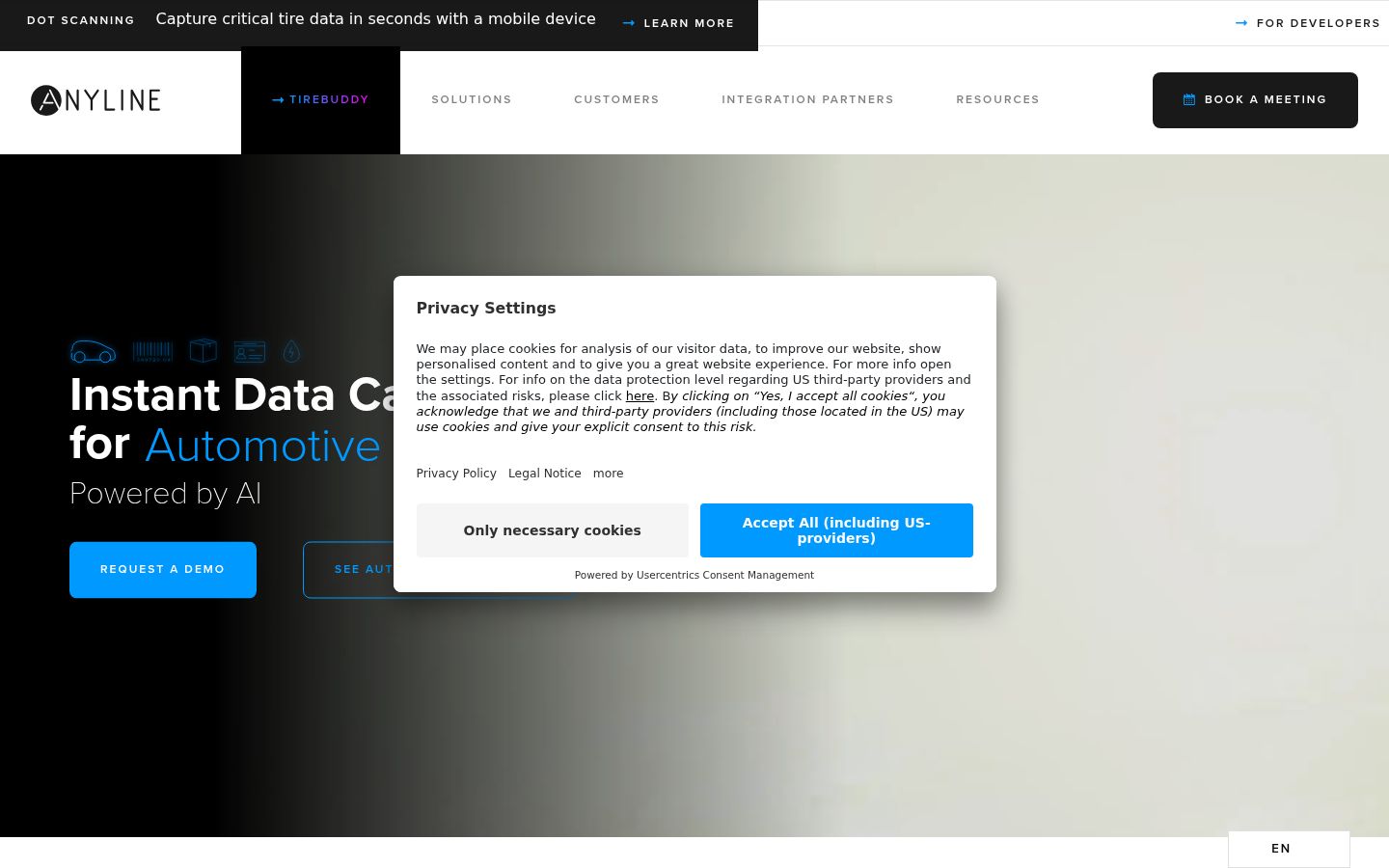Click Learn More in the DOT scanning banner

tap(679, 23)
